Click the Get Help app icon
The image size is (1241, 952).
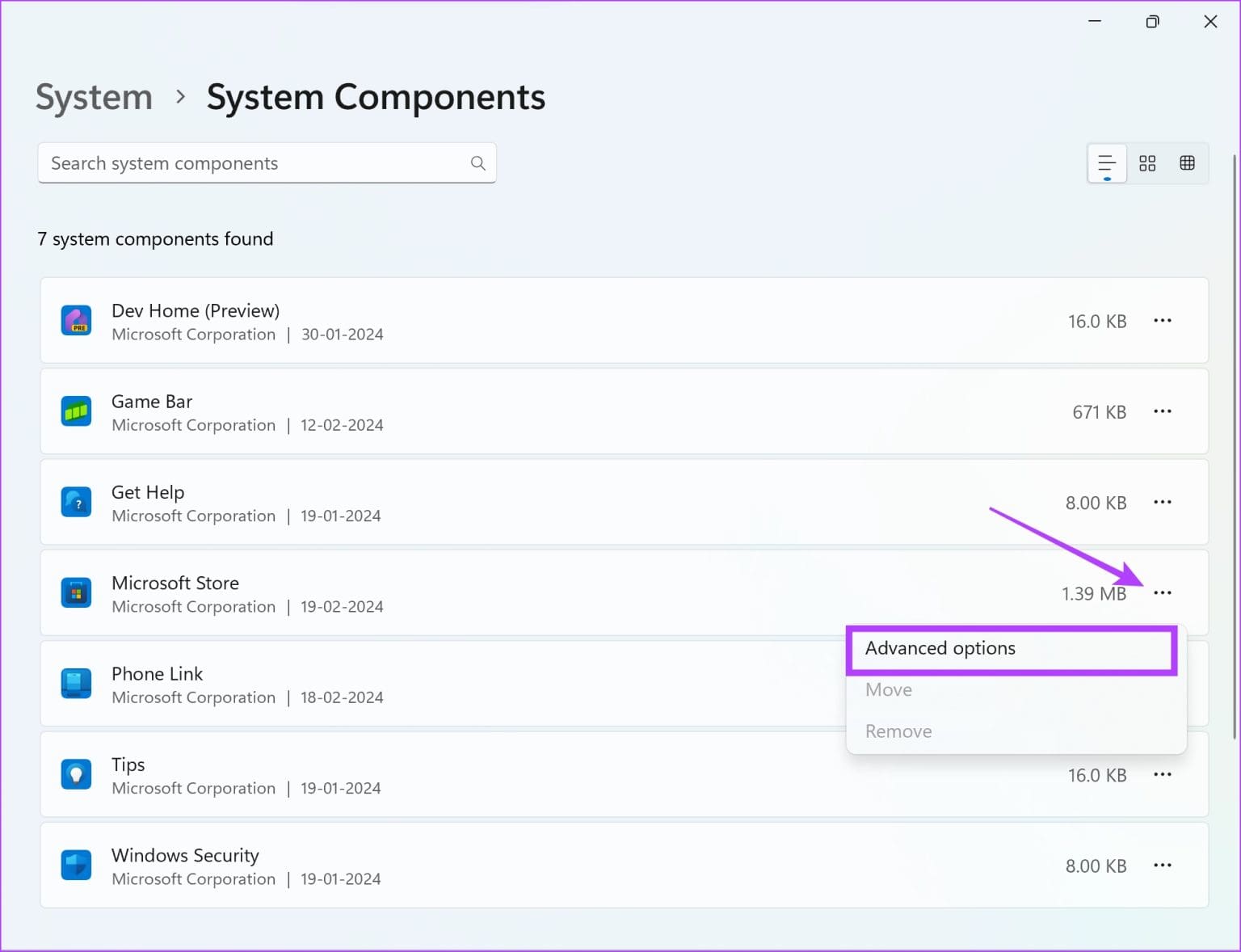tap(76, 503)
